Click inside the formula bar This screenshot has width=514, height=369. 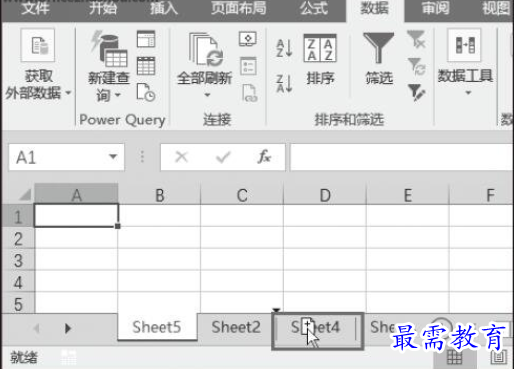pyautogui.click(x=402, y=157)
